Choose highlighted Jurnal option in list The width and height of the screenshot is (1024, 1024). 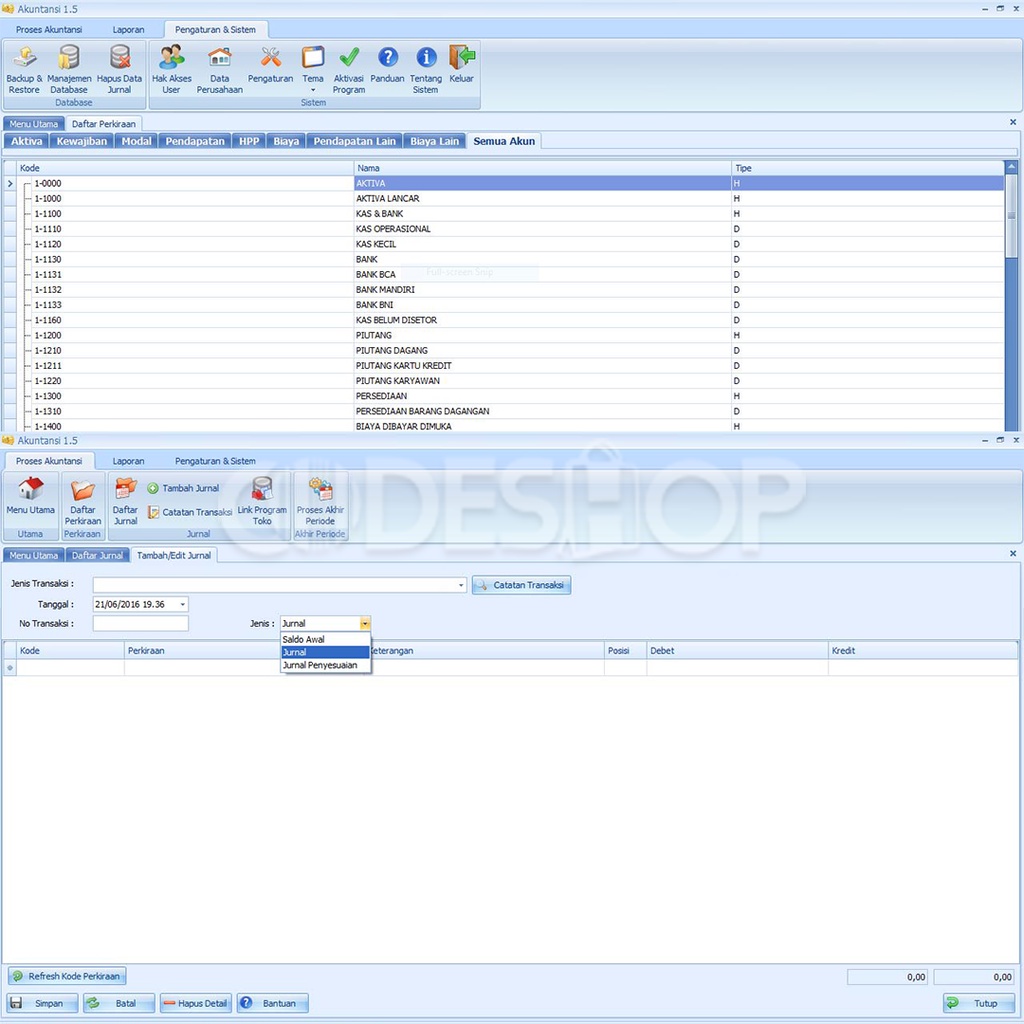click(325, 652)
